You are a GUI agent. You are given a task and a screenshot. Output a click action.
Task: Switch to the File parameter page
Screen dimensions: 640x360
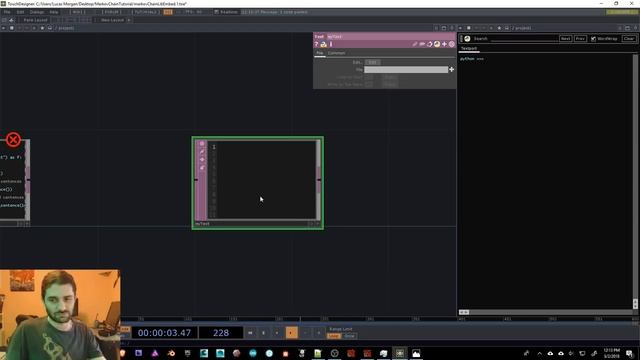[x=320, y=53]
